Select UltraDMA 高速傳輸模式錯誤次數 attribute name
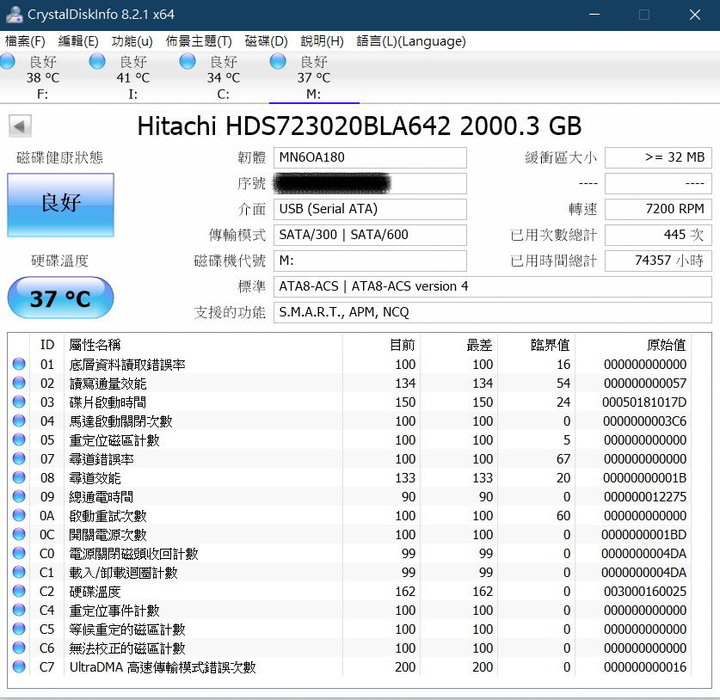 click(x=163, y=667)
